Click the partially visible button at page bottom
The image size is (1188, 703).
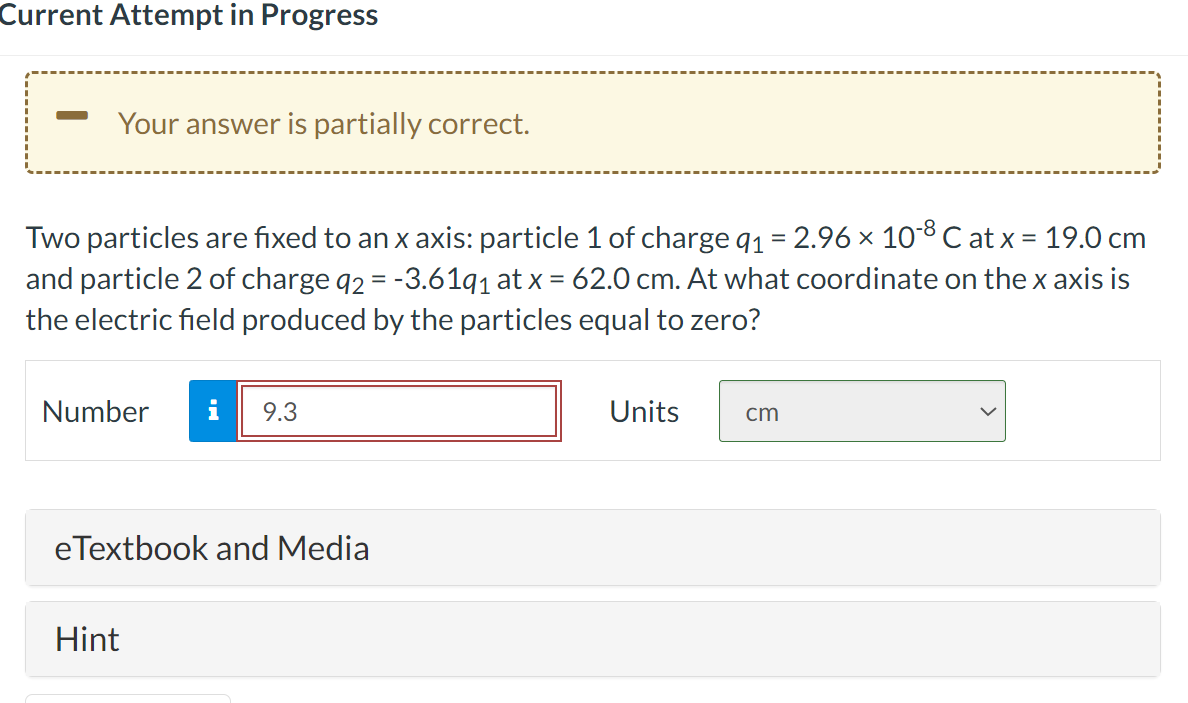(x=128, y=699)
